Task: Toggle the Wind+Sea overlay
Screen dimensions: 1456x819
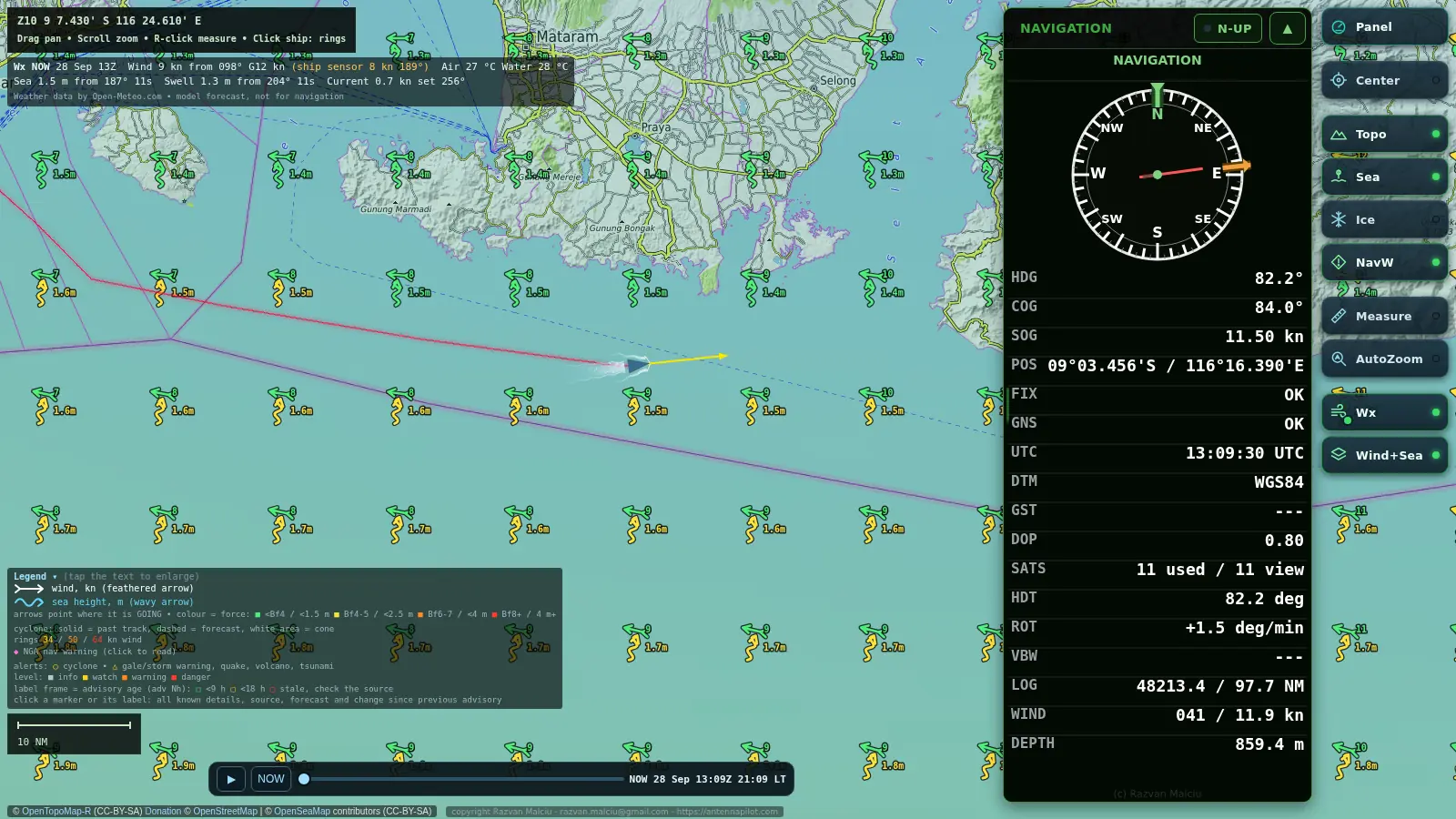Action: point(1384,455)
